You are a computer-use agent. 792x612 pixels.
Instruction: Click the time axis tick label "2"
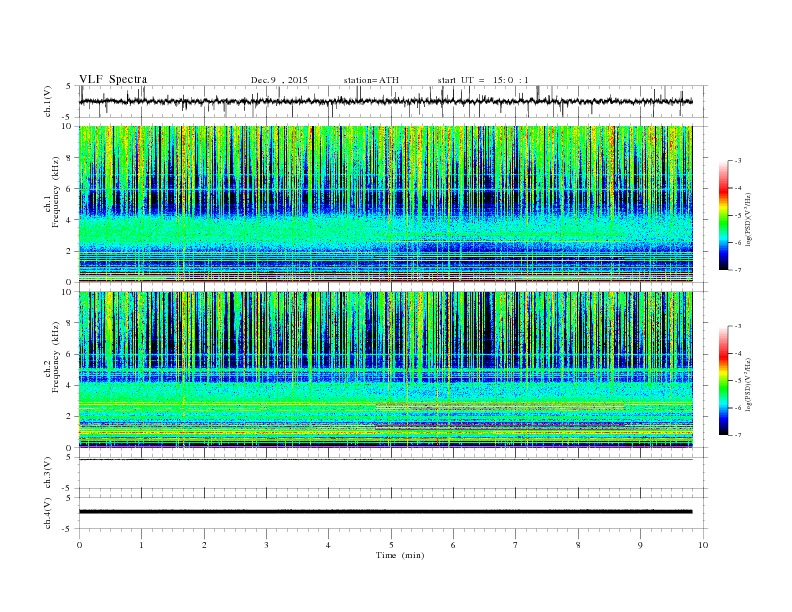tap(204, 545)
